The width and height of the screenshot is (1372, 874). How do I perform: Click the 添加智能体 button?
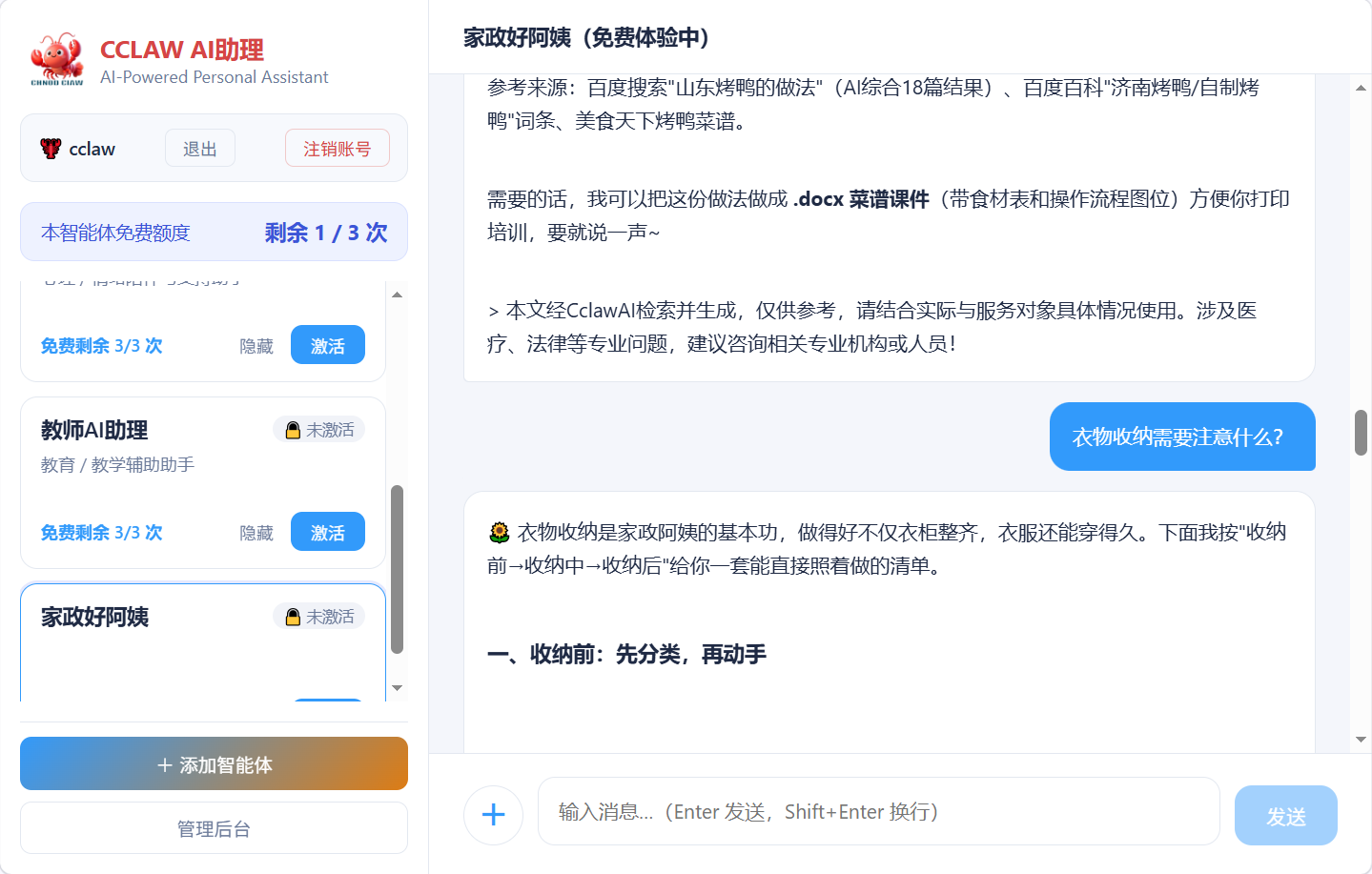(214, 763)
